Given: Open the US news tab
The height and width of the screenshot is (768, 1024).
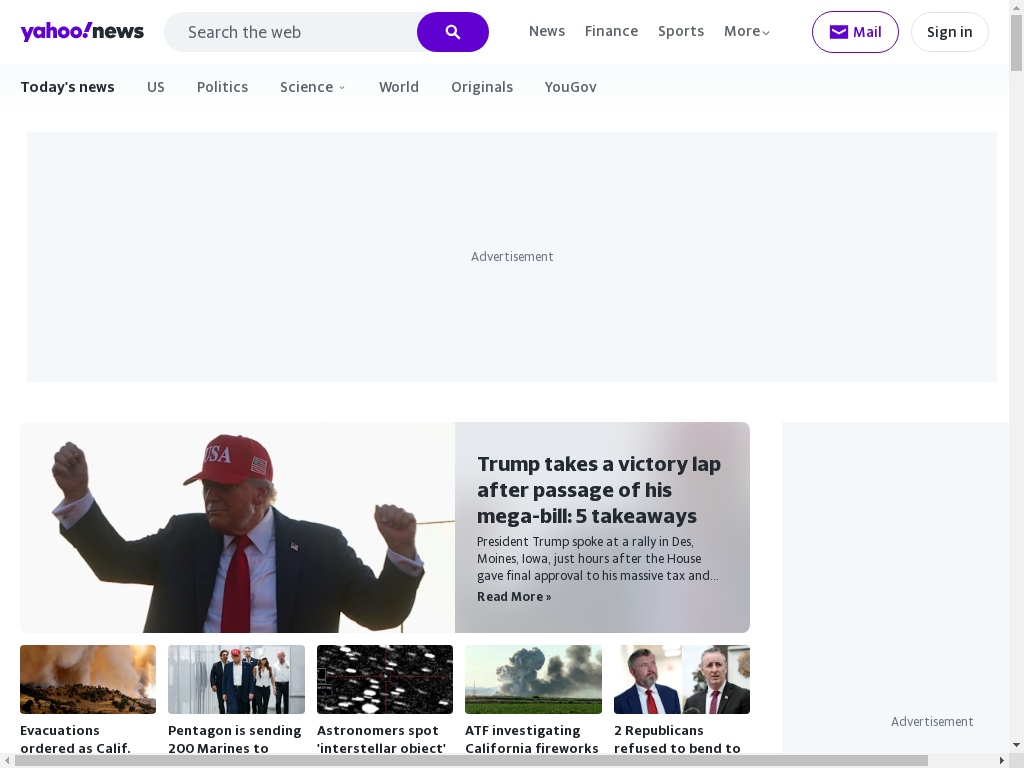Looking at the screenshot, I should pyautogui.click(x=155, y=87).
